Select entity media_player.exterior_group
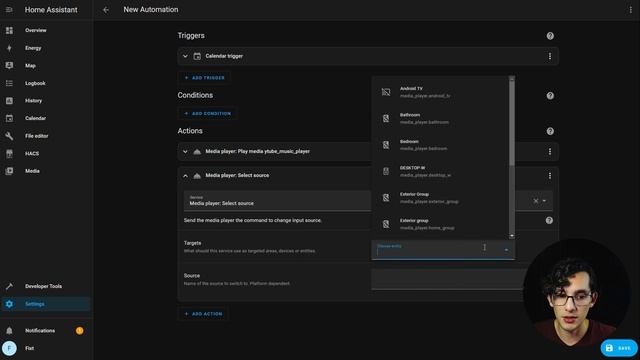Screen dimensions: 640x360 point(441,198)
